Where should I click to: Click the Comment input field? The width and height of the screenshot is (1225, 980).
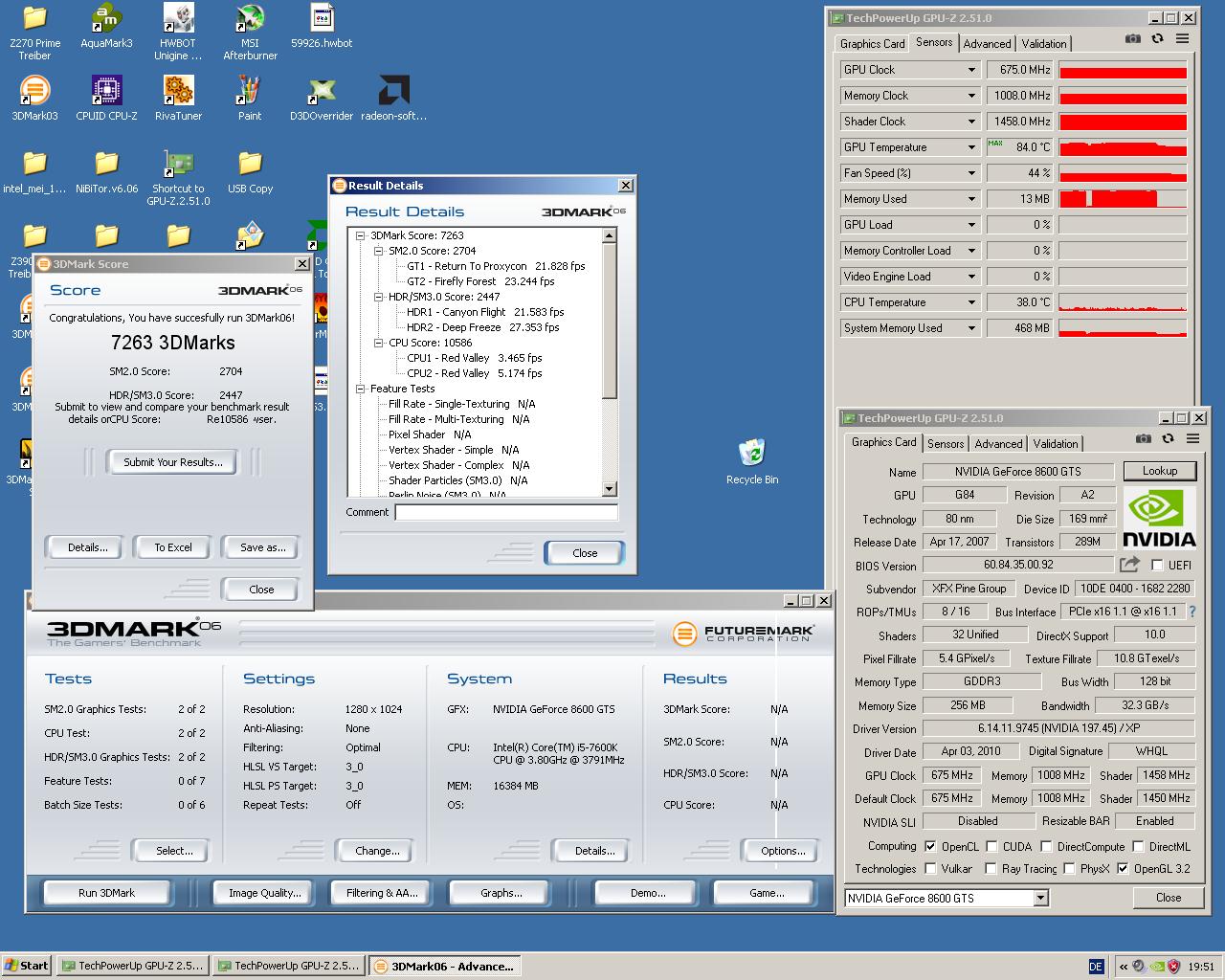[x=506, y=512]
